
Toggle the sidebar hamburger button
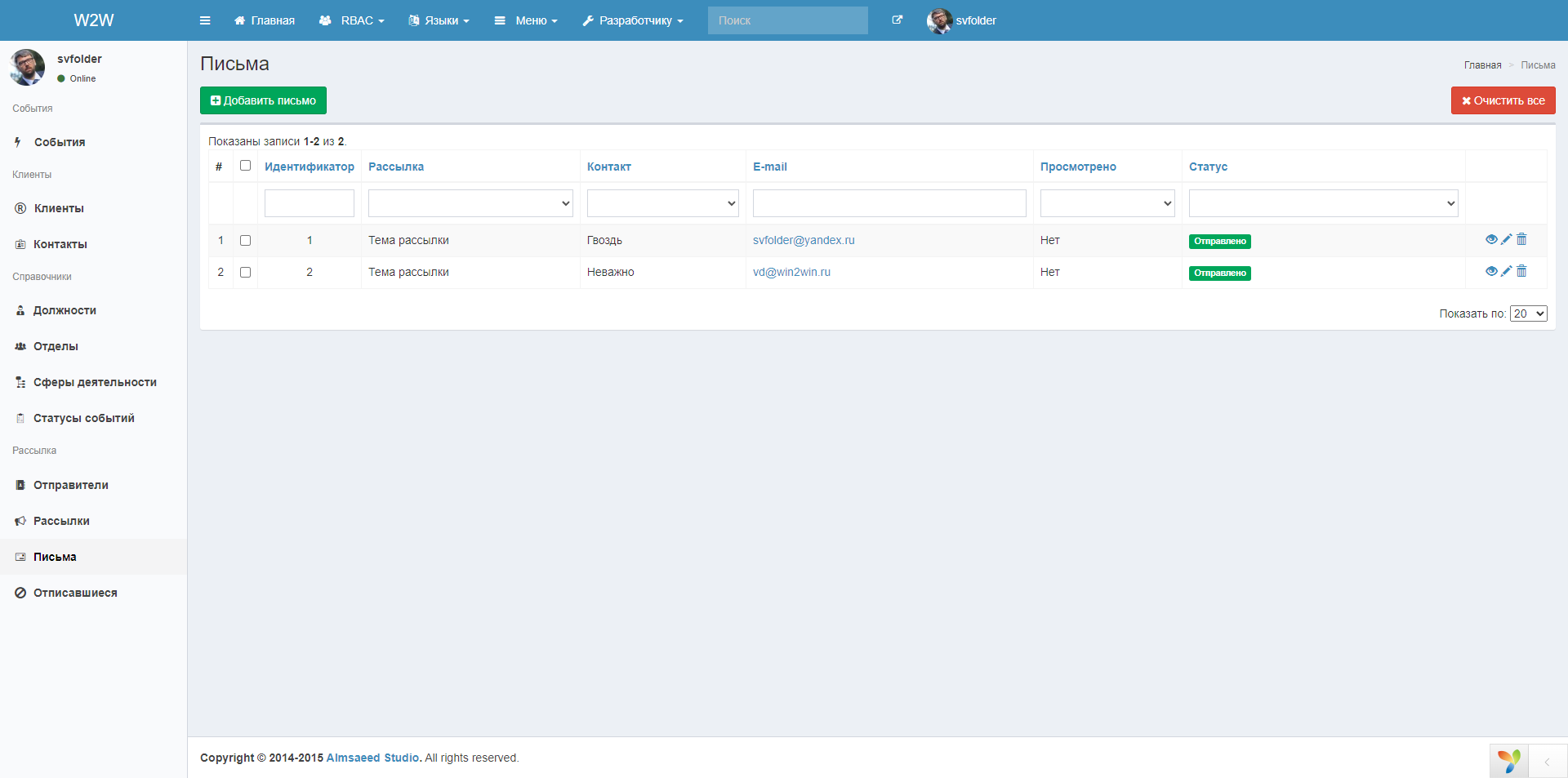(205, 20)
